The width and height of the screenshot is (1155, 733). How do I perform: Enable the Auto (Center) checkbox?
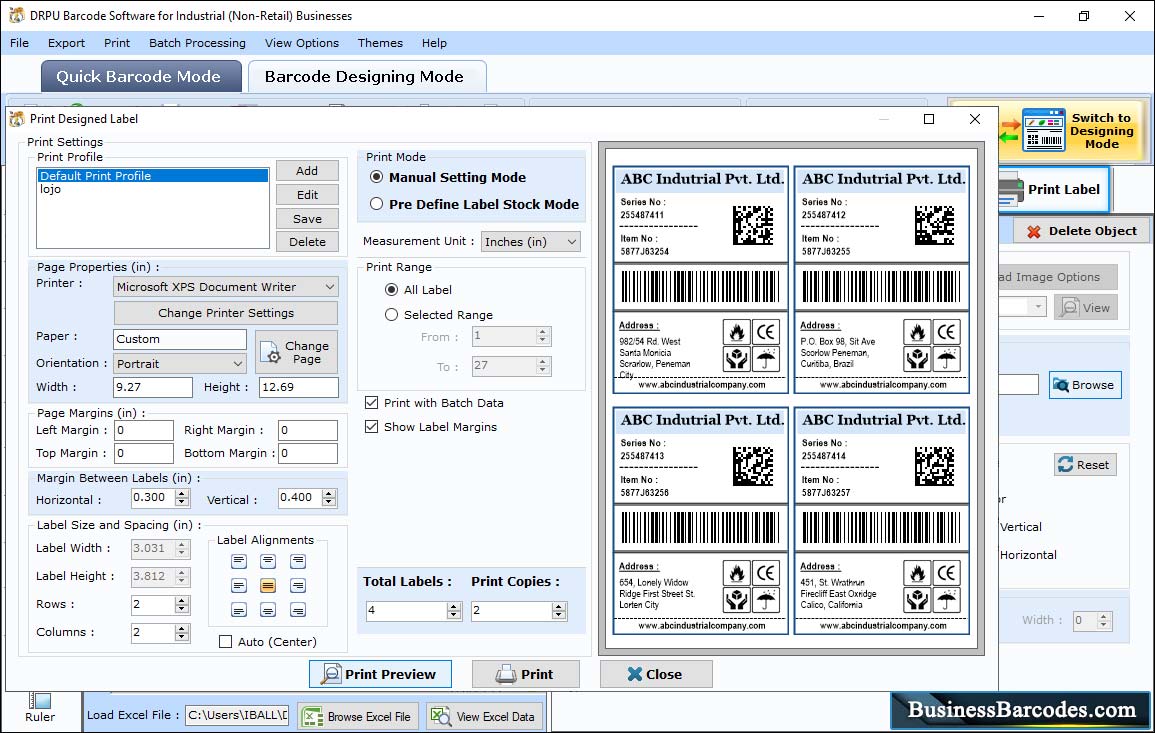coord(226,642)
